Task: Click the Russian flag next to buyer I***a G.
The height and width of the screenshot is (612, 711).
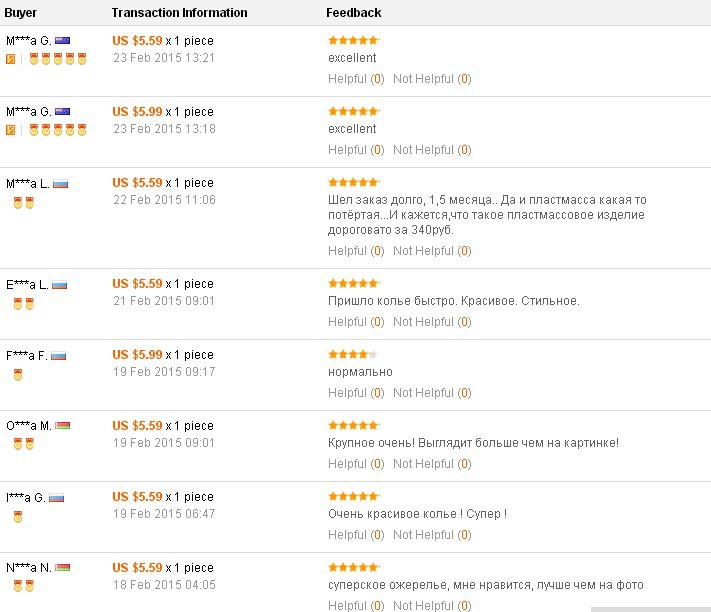Action: point(56,497)
